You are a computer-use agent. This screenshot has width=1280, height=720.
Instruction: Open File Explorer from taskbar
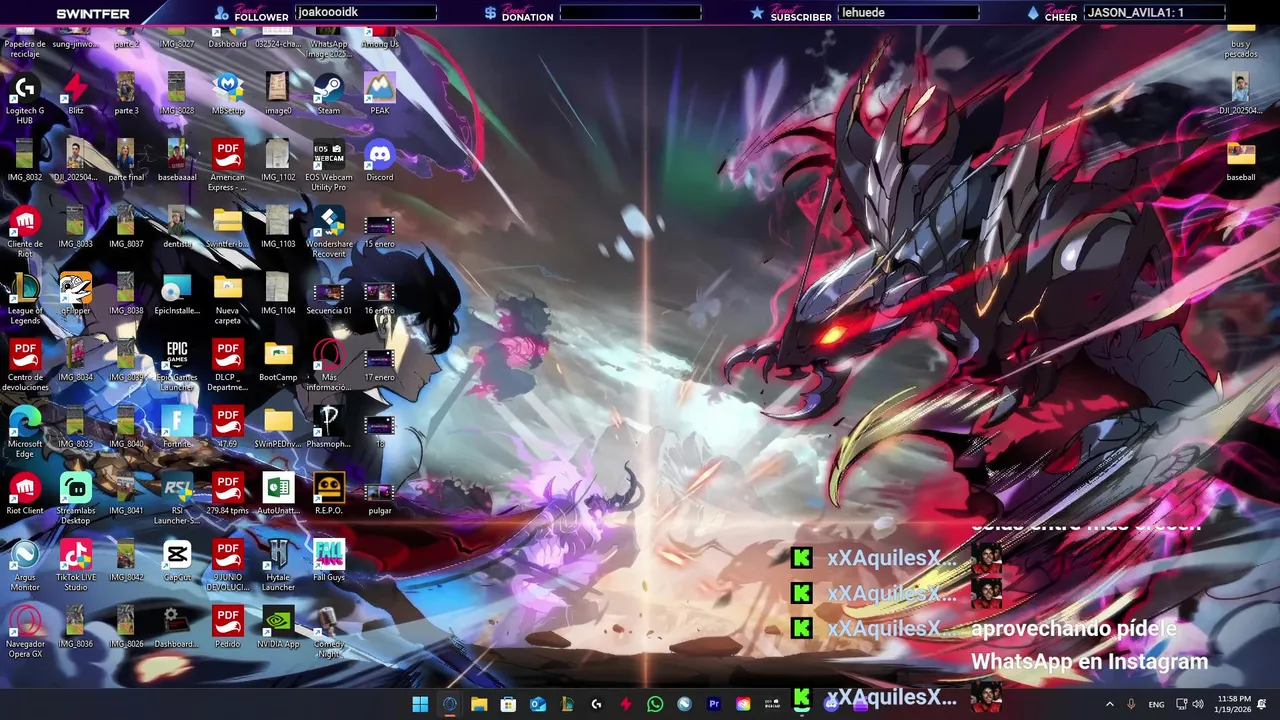pyautogui.click(x=479, y=704)
